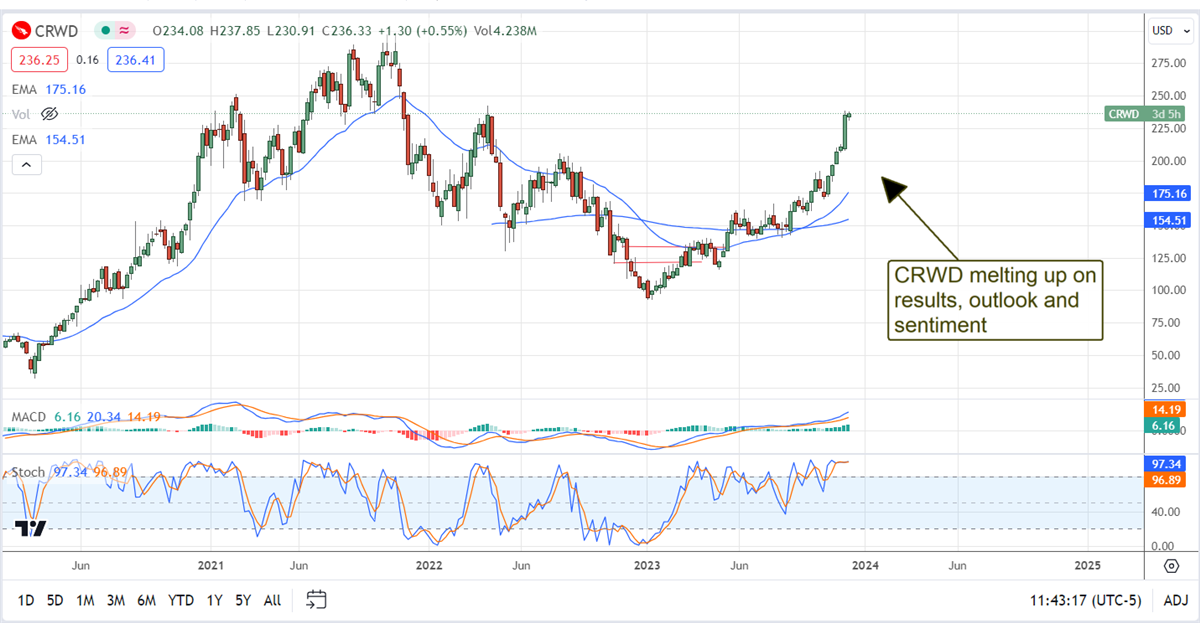Set time range to YTD

181,600
